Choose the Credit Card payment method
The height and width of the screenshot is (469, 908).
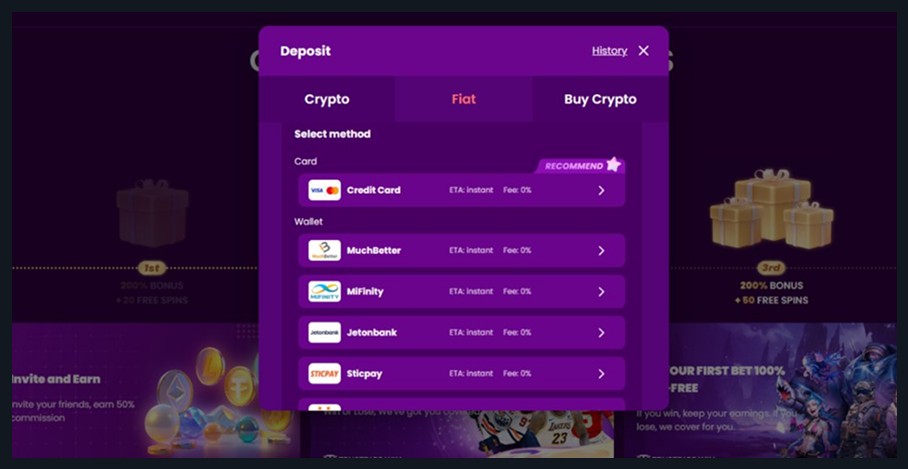point(462,190)
